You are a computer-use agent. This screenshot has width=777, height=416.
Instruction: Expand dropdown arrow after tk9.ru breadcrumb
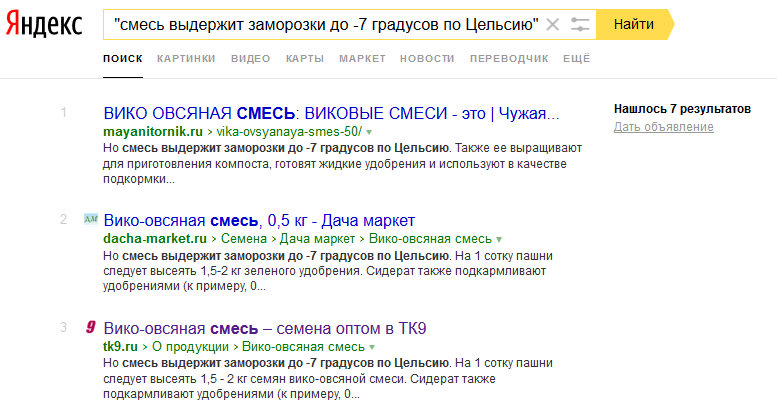click(372, 347)
